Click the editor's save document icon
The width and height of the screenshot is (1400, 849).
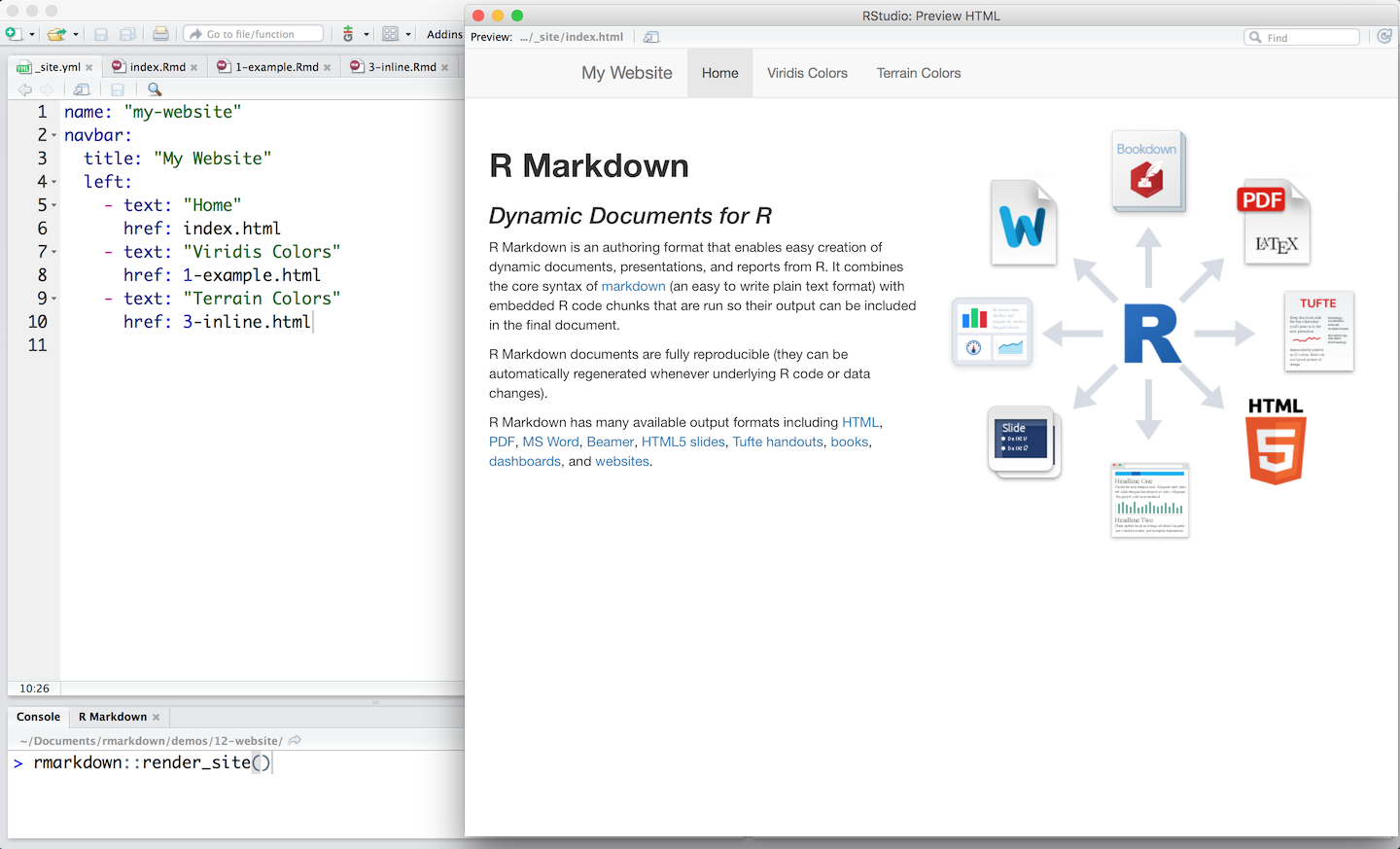(x=118, y=89)
